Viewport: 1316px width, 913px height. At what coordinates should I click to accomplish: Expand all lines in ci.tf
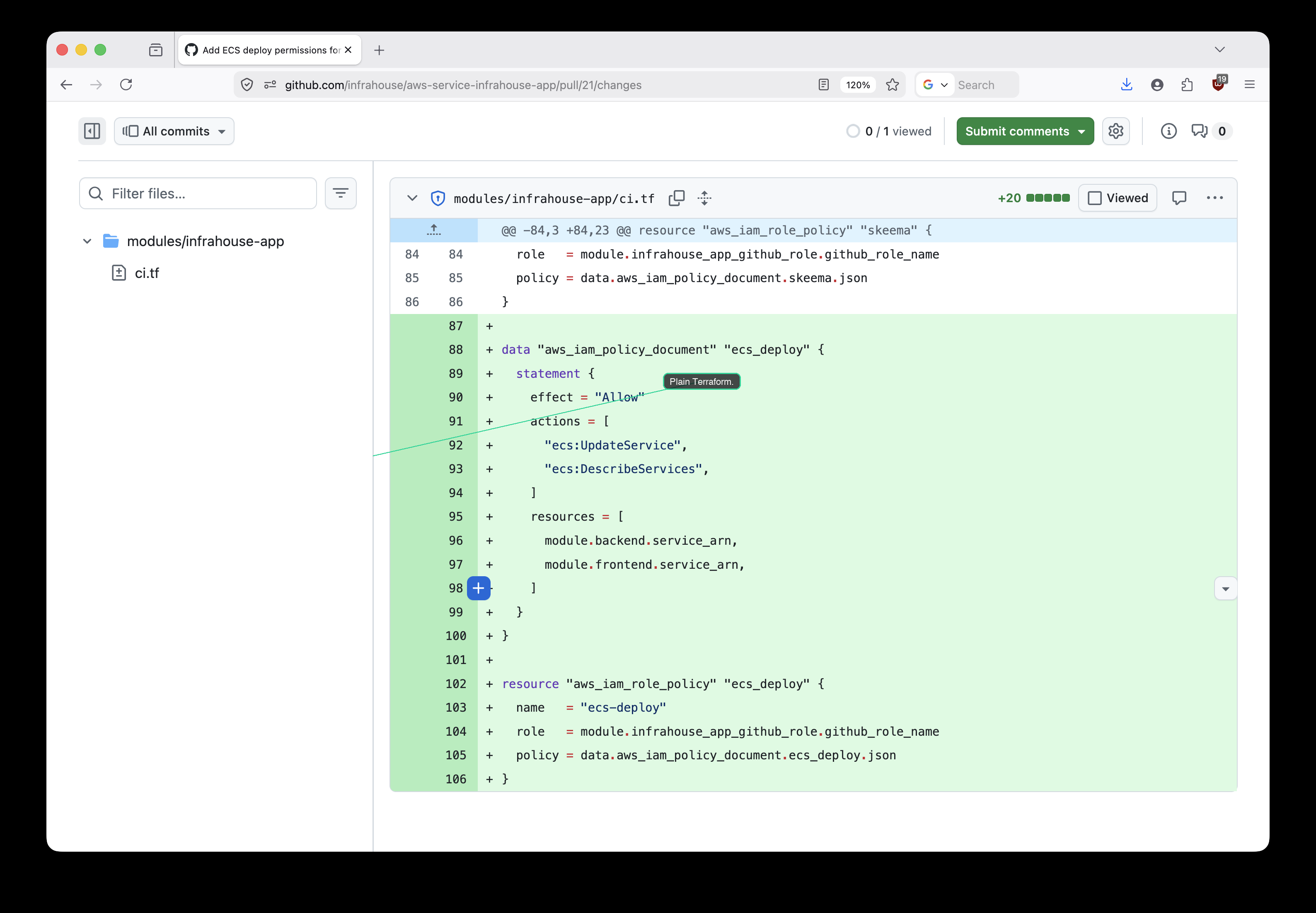704,198
